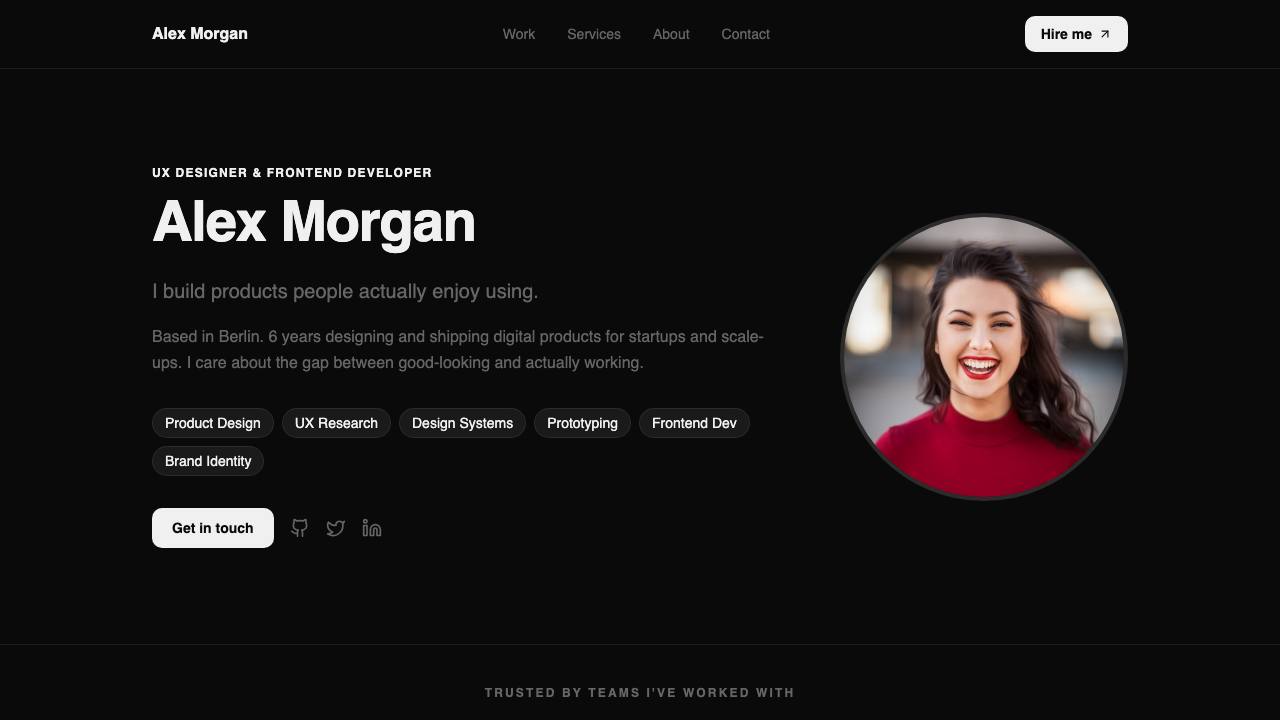This screenshot has height=720, width=1280.
Task: Open the GitHub profile icon
Action: [299, 528]
